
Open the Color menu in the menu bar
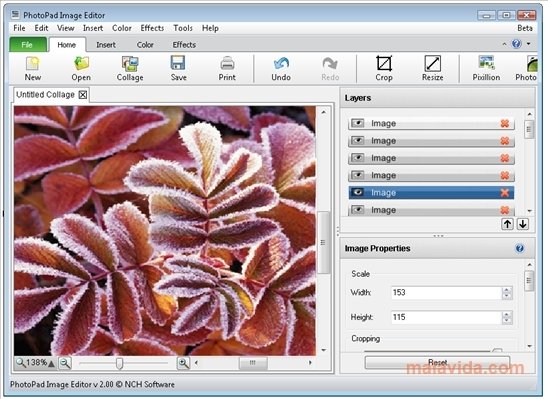pyautogui.click(x=122, y=28)
